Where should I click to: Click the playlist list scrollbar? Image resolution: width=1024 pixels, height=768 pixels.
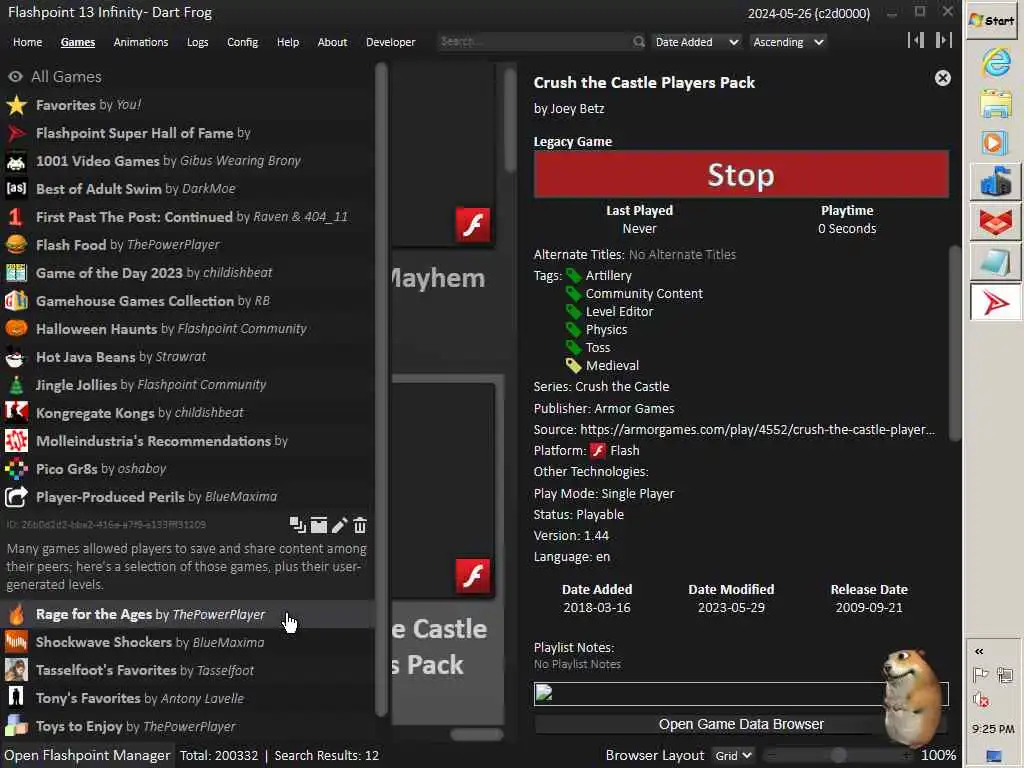[381, 389]
